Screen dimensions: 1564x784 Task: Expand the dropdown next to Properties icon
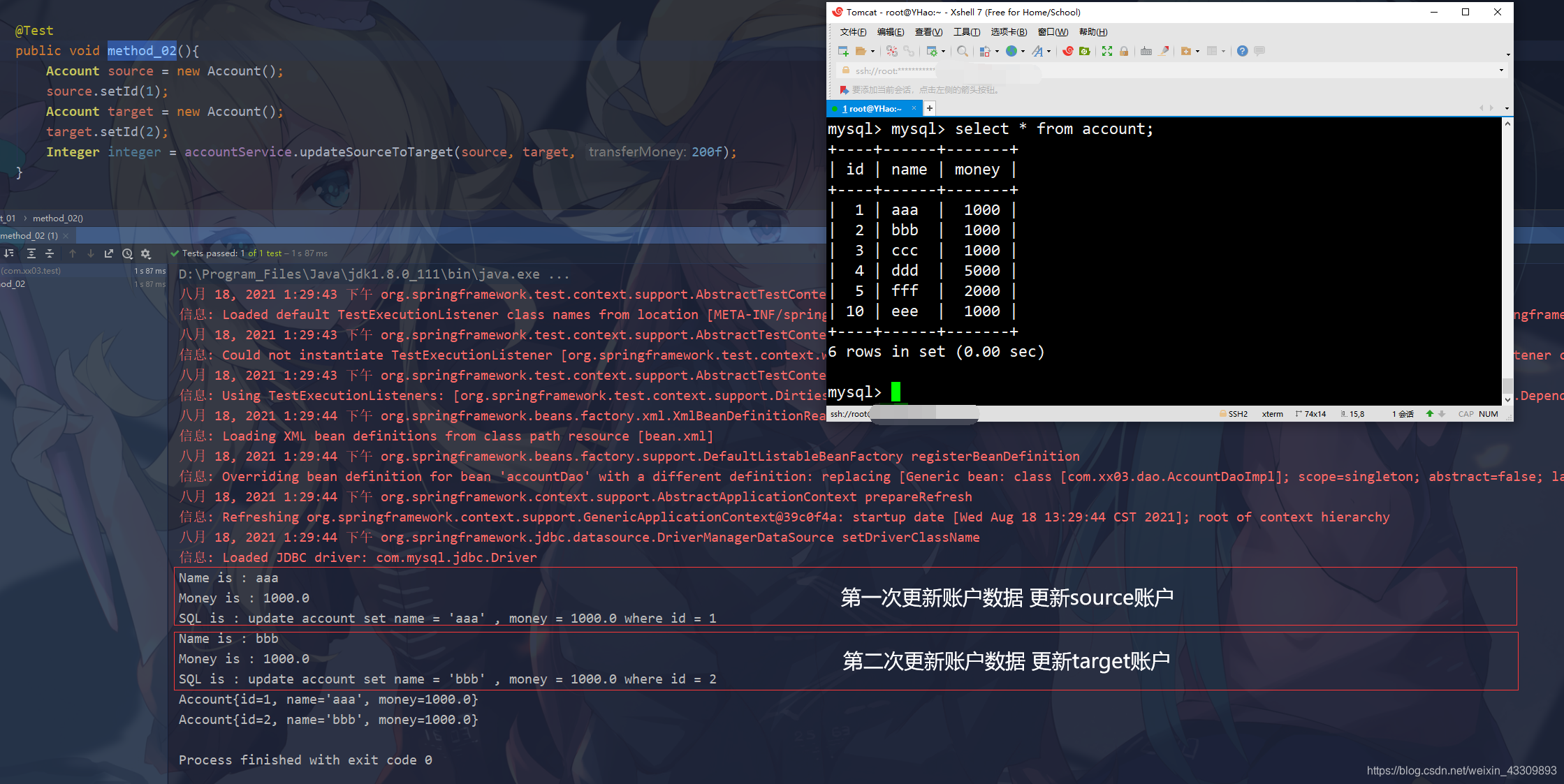point(943,51)
